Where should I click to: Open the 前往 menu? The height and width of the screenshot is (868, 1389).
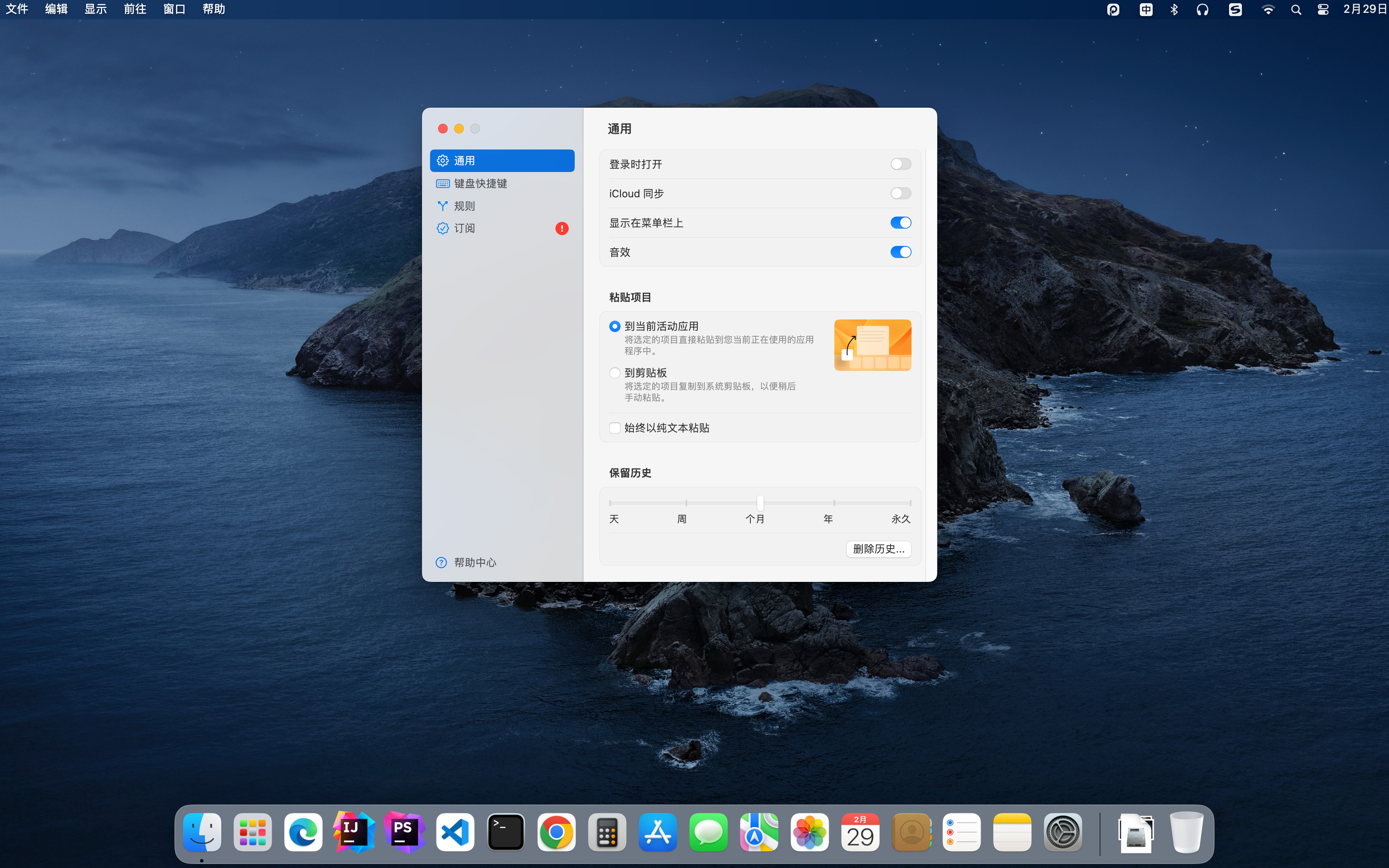pyautogui.click(x=135, y=9)
